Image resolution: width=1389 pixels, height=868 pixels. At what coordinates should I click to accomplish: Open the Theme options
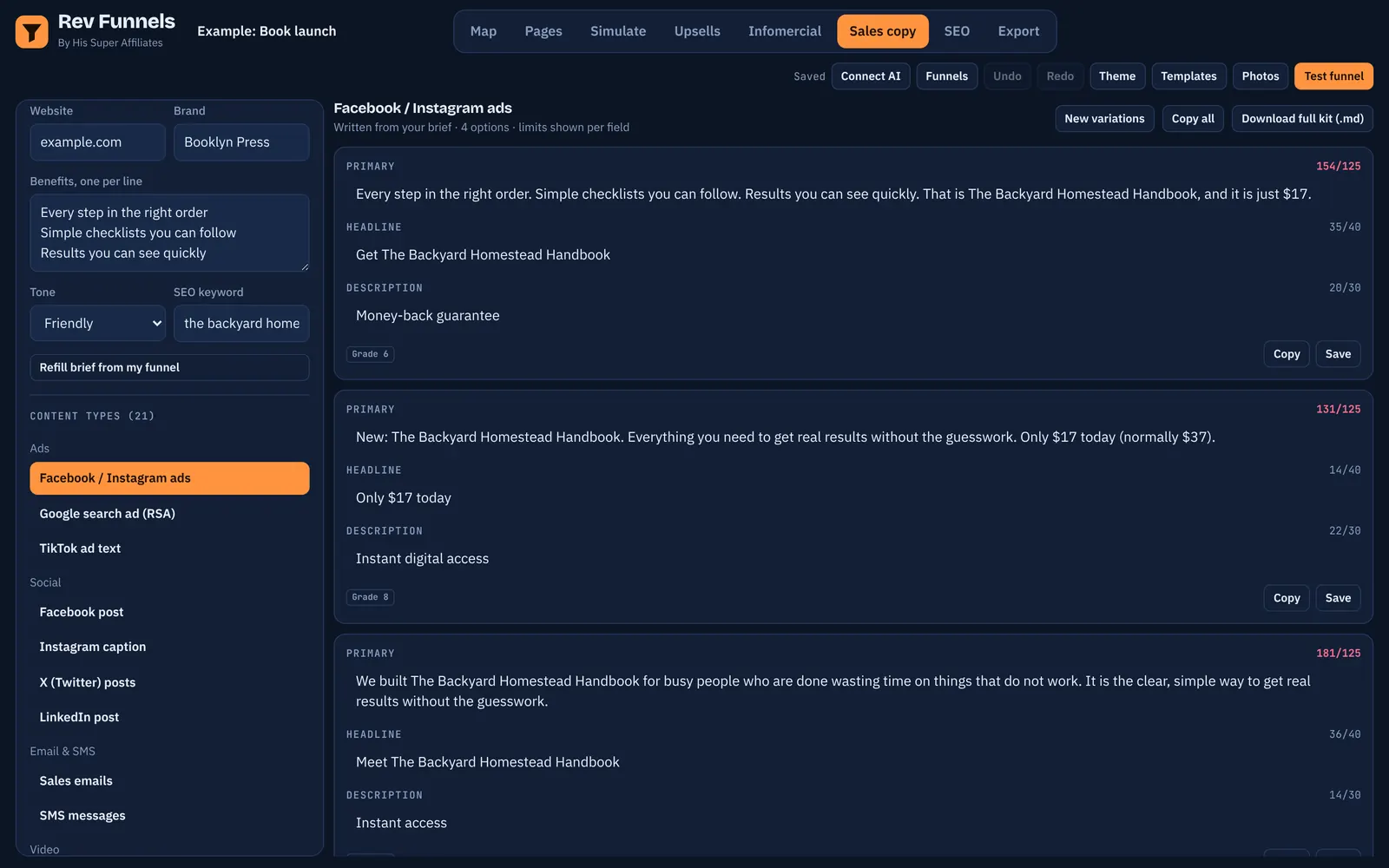(1117, 76)
